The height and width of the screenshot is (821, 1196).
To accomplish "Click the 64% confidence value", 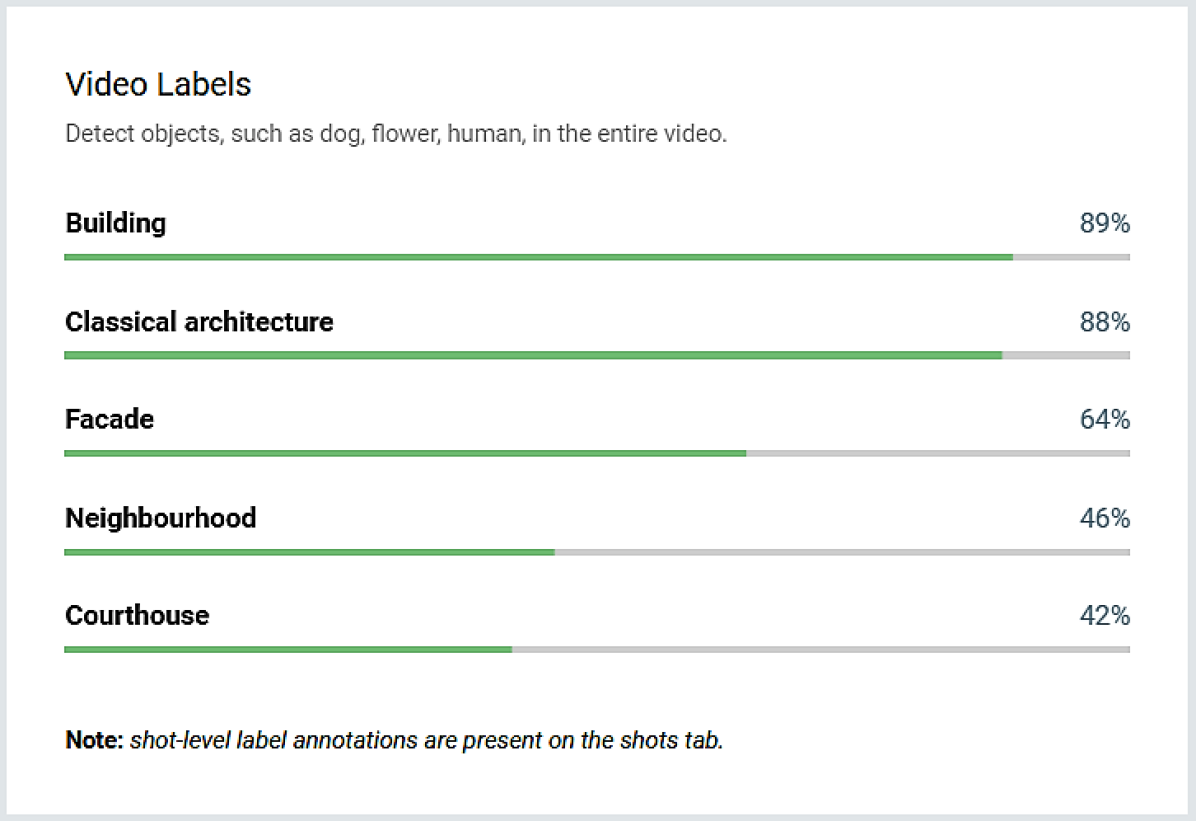I will pyautogui.click(x=1104, y=420).
